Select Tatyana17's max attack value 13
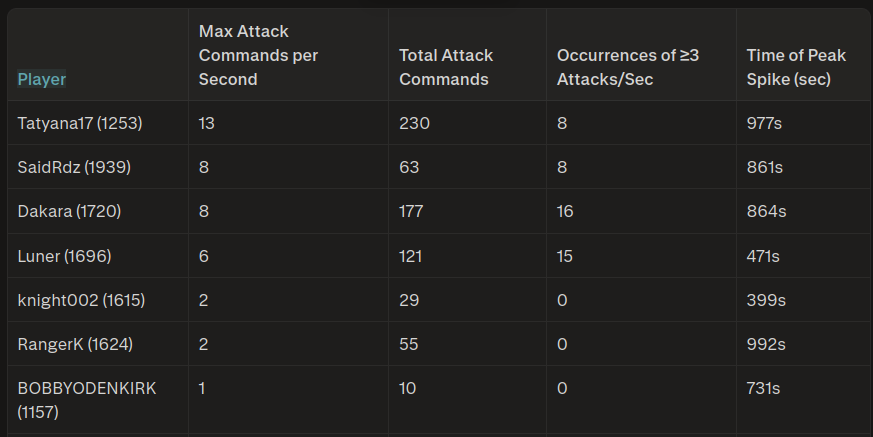 click(x=206, y=123)
